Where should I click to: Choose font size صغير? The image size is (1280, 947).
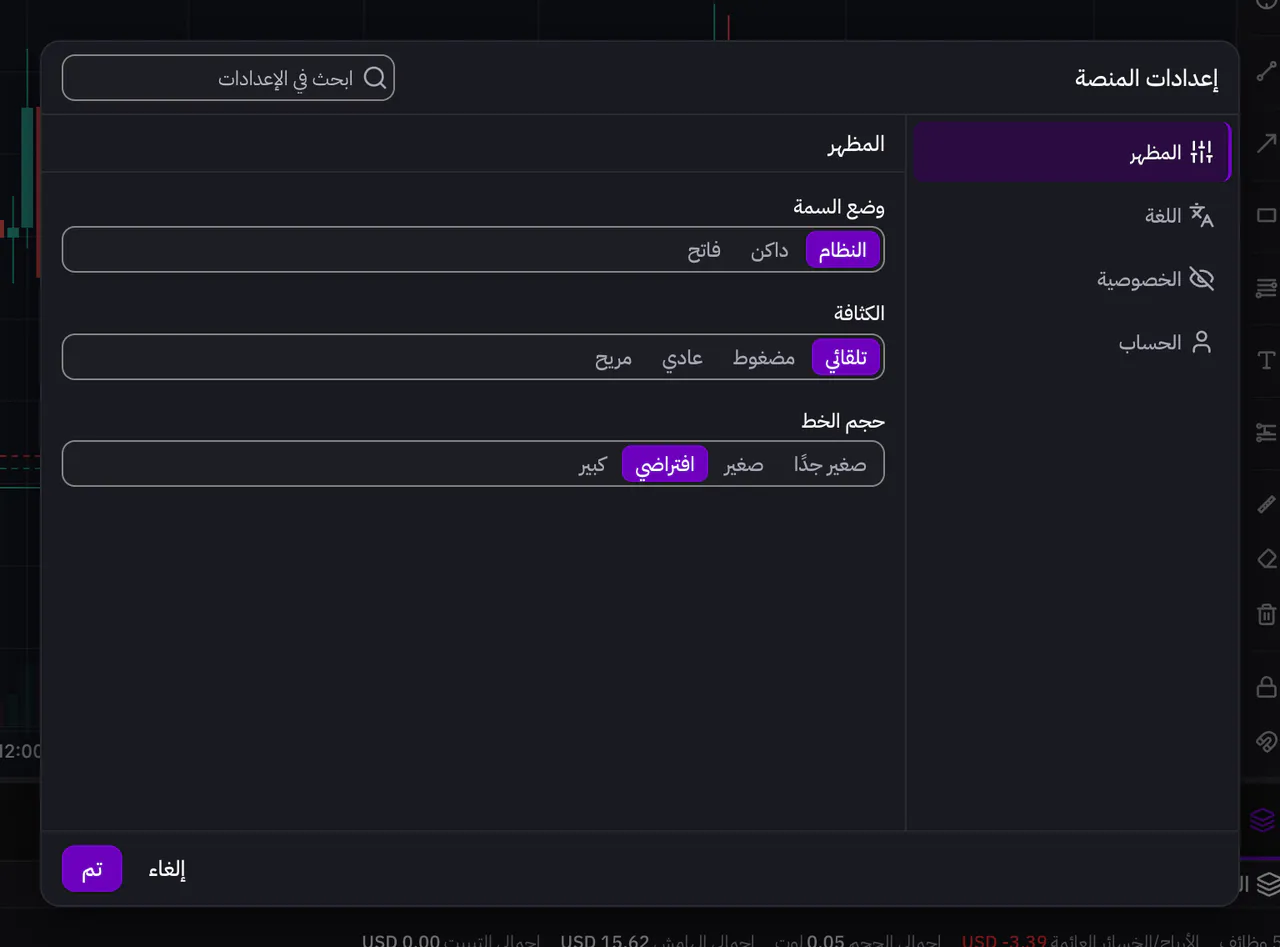(x=744, y=464)
